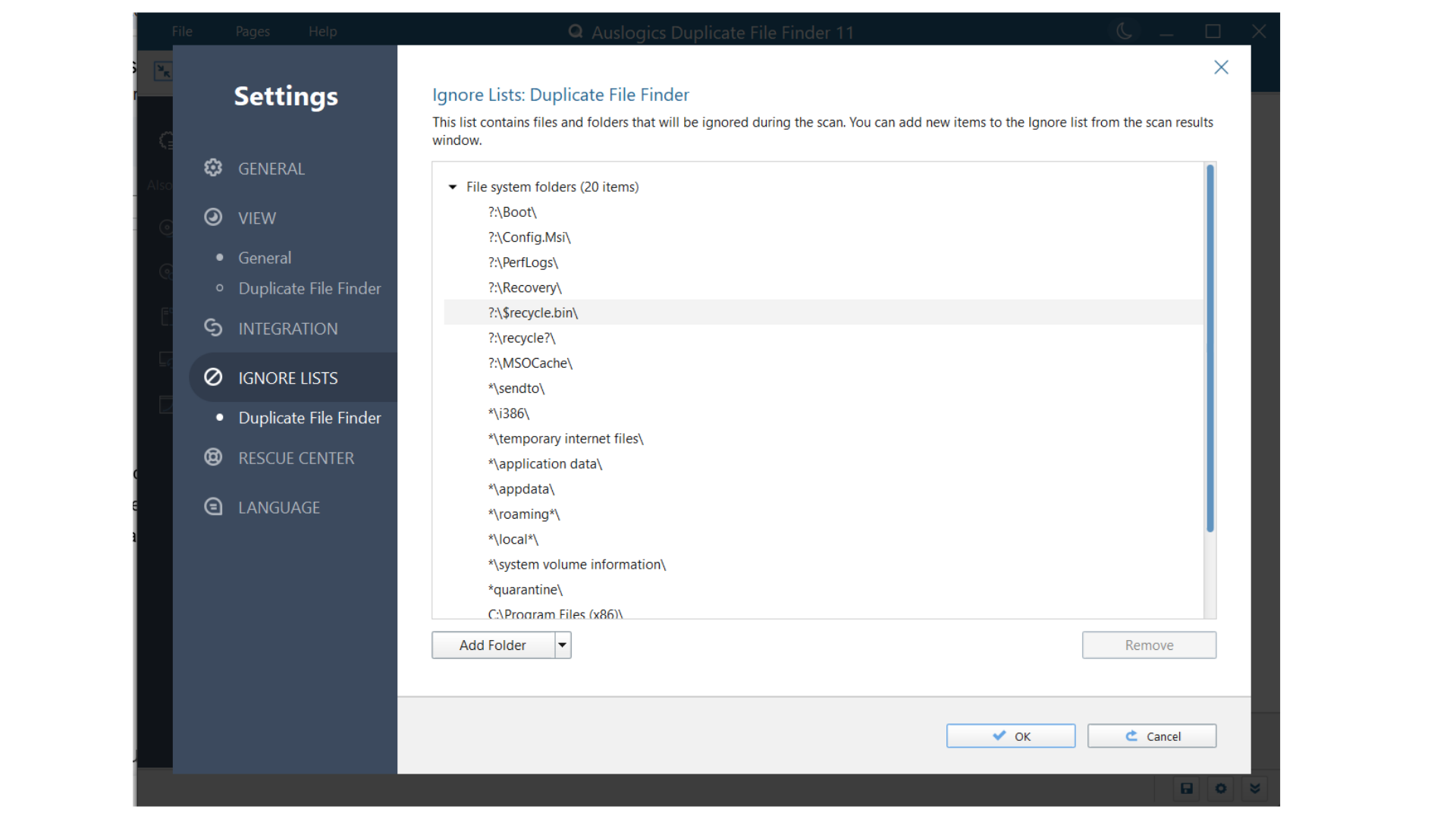Viewport: 1456px width, 819px height.
Task: Click the gear icon in bottom status bar
Action: pyautogui.click(x=1221, y=789)
